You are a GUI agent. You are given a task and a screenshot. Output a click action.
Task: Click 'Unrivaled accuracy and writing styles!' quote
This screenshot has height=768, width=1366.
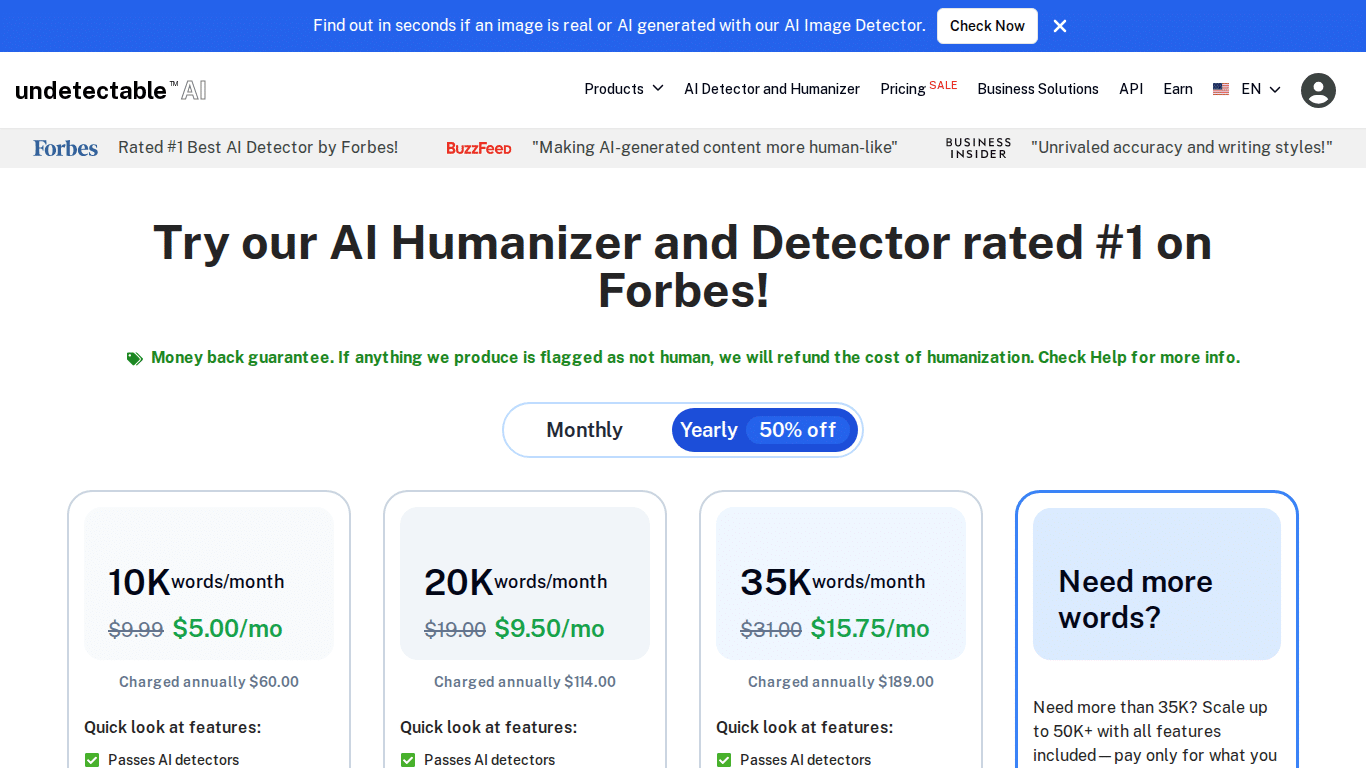(x=1182, y=147)
